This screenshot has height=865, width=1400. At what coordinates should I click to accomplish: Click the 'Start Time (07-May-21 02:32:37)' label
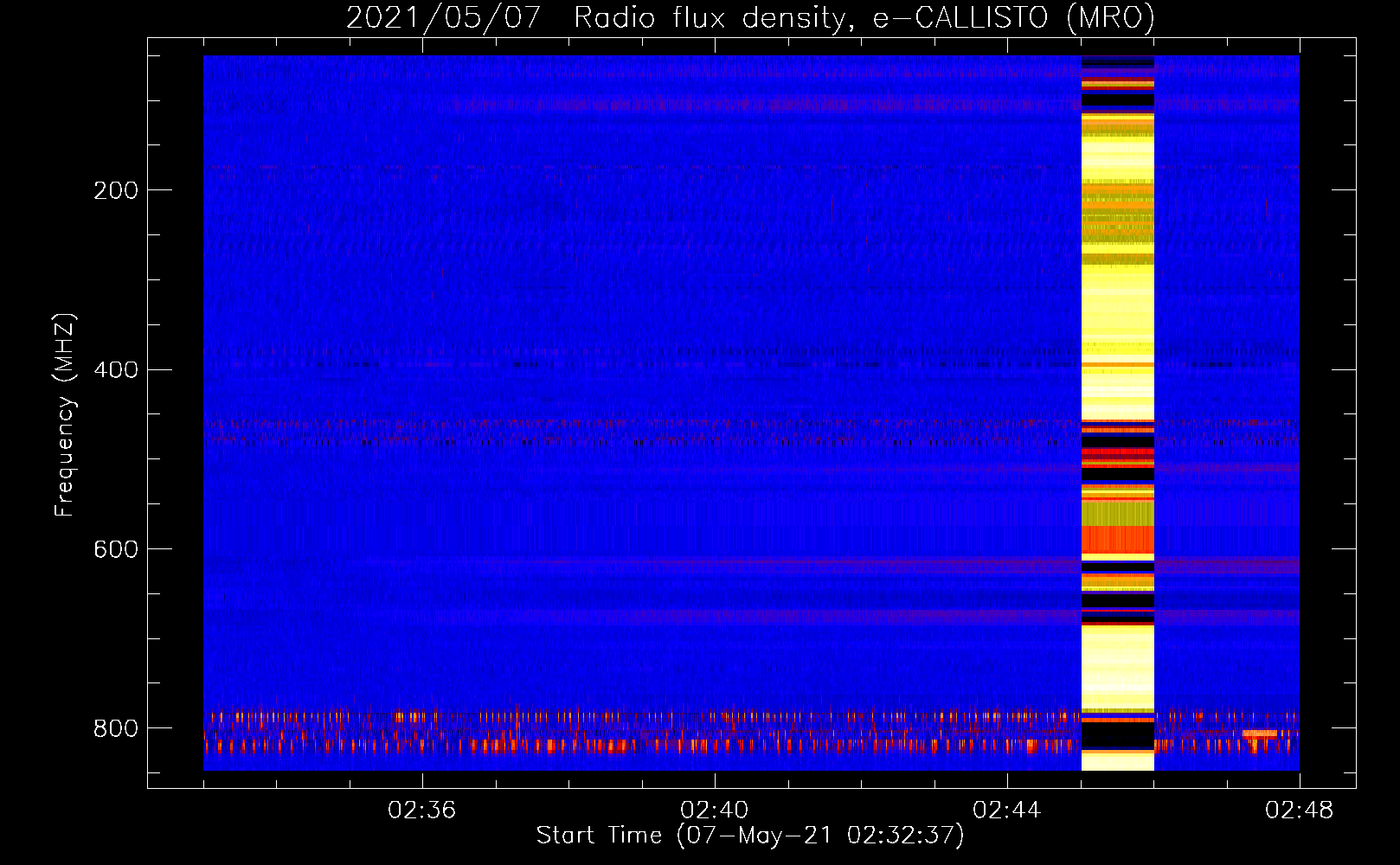tap(750, 836)
